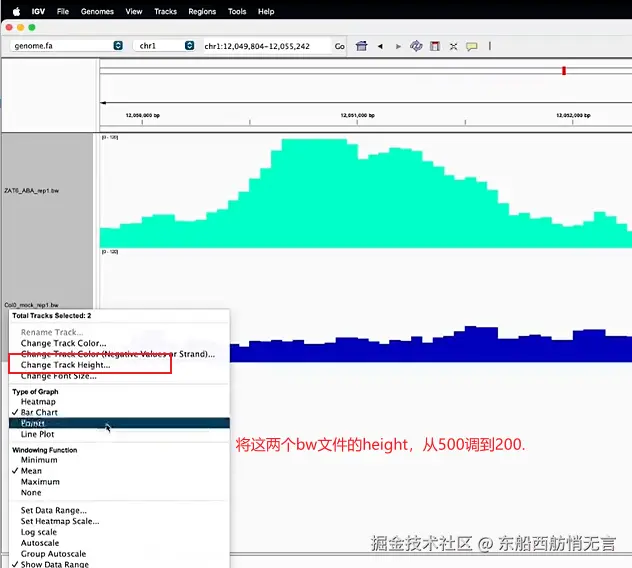Open the Tools menu
632x568 pixels.
[237, 11]
